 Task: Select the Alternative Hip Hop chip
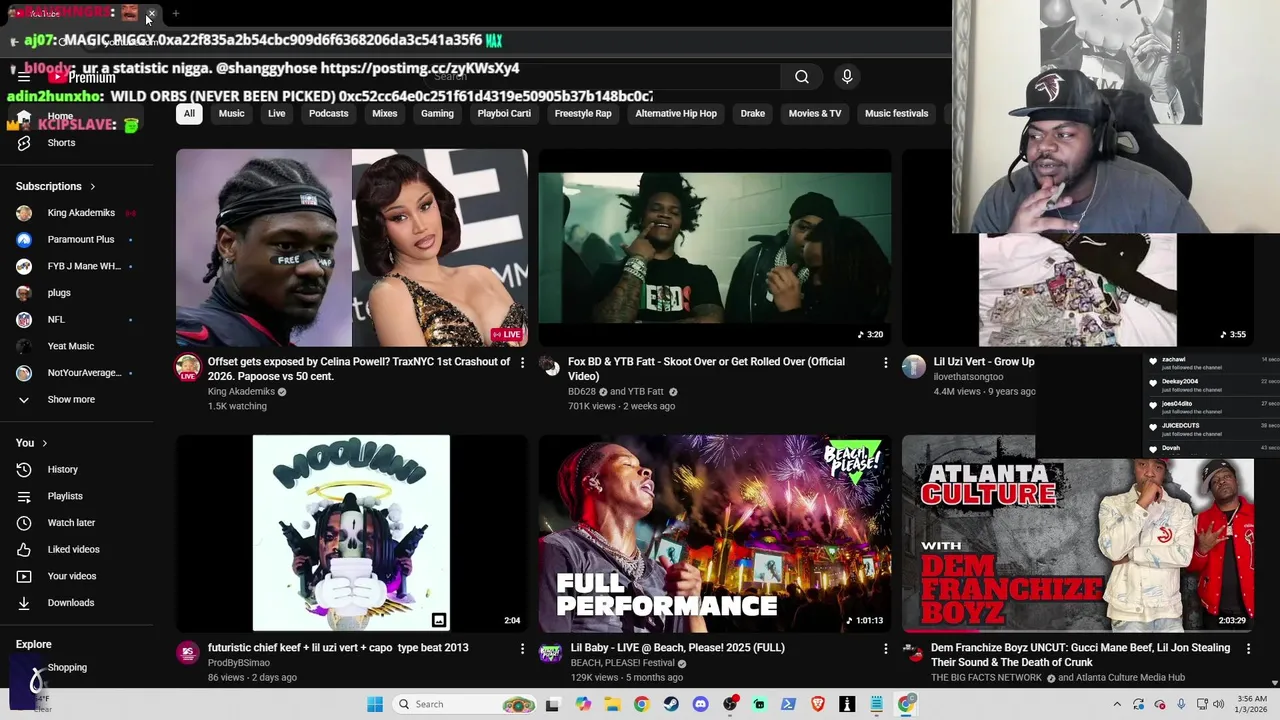676,113
